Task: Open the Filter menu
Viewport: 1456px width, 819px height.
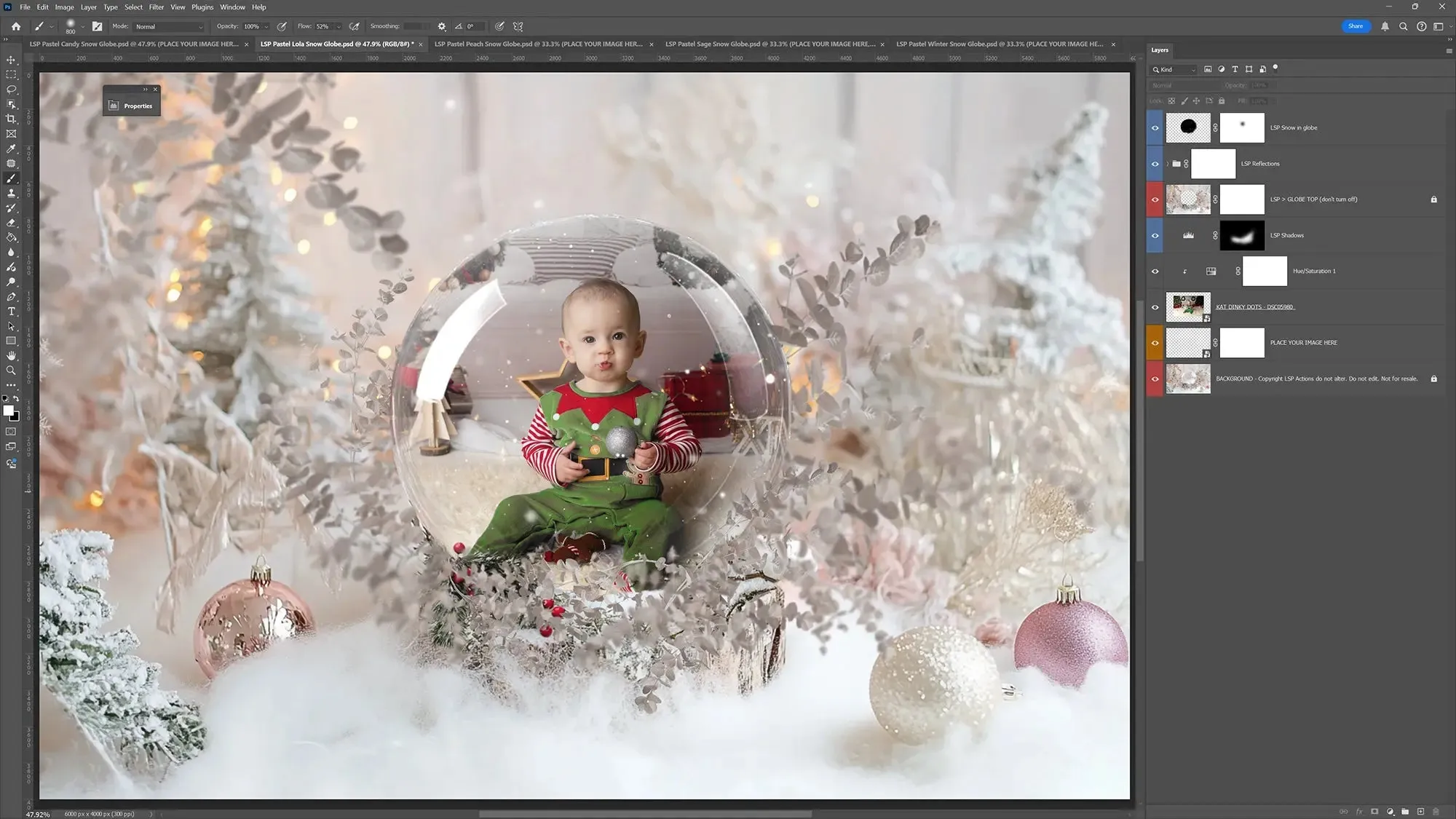Action: click(157, 7)
